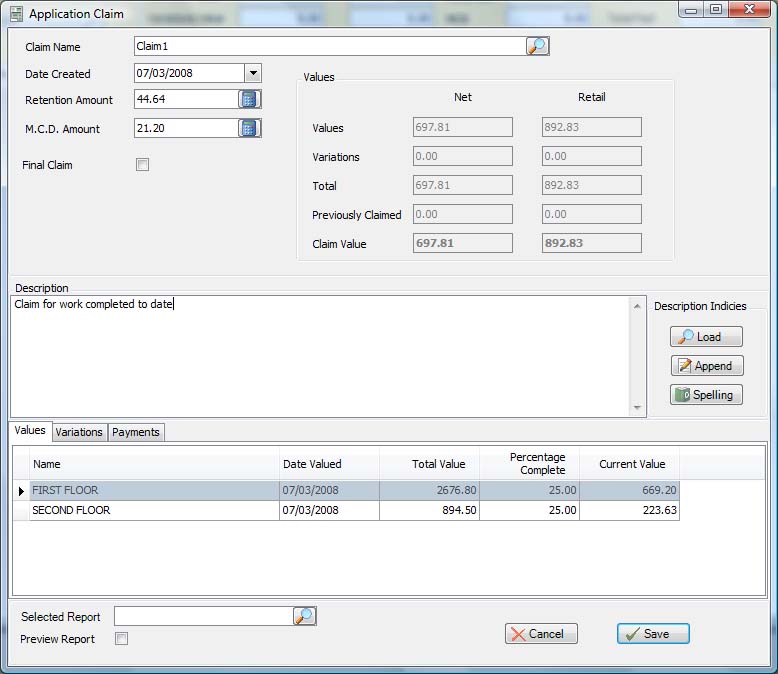
Task: Expand the Date Created dropdown
Action: pyautogui.click(x=252, y=73)
